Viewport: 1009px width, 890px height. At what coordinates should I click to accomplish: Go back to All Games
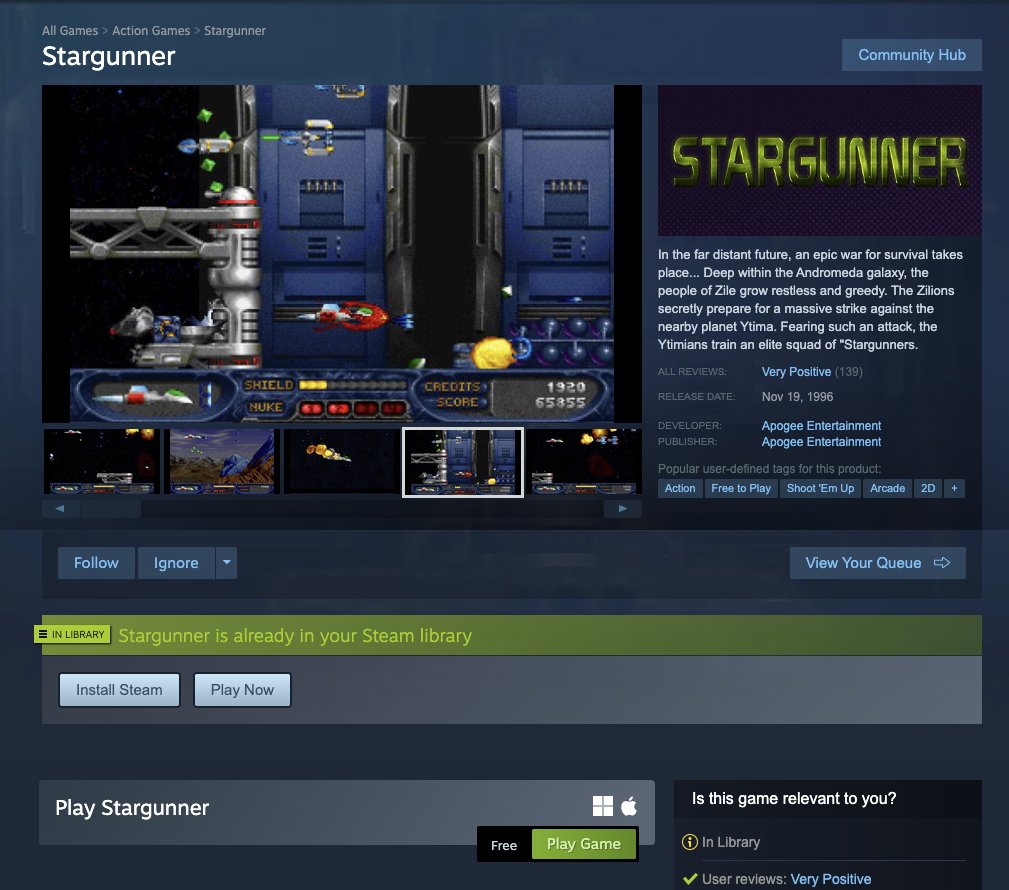pos(69,31)
